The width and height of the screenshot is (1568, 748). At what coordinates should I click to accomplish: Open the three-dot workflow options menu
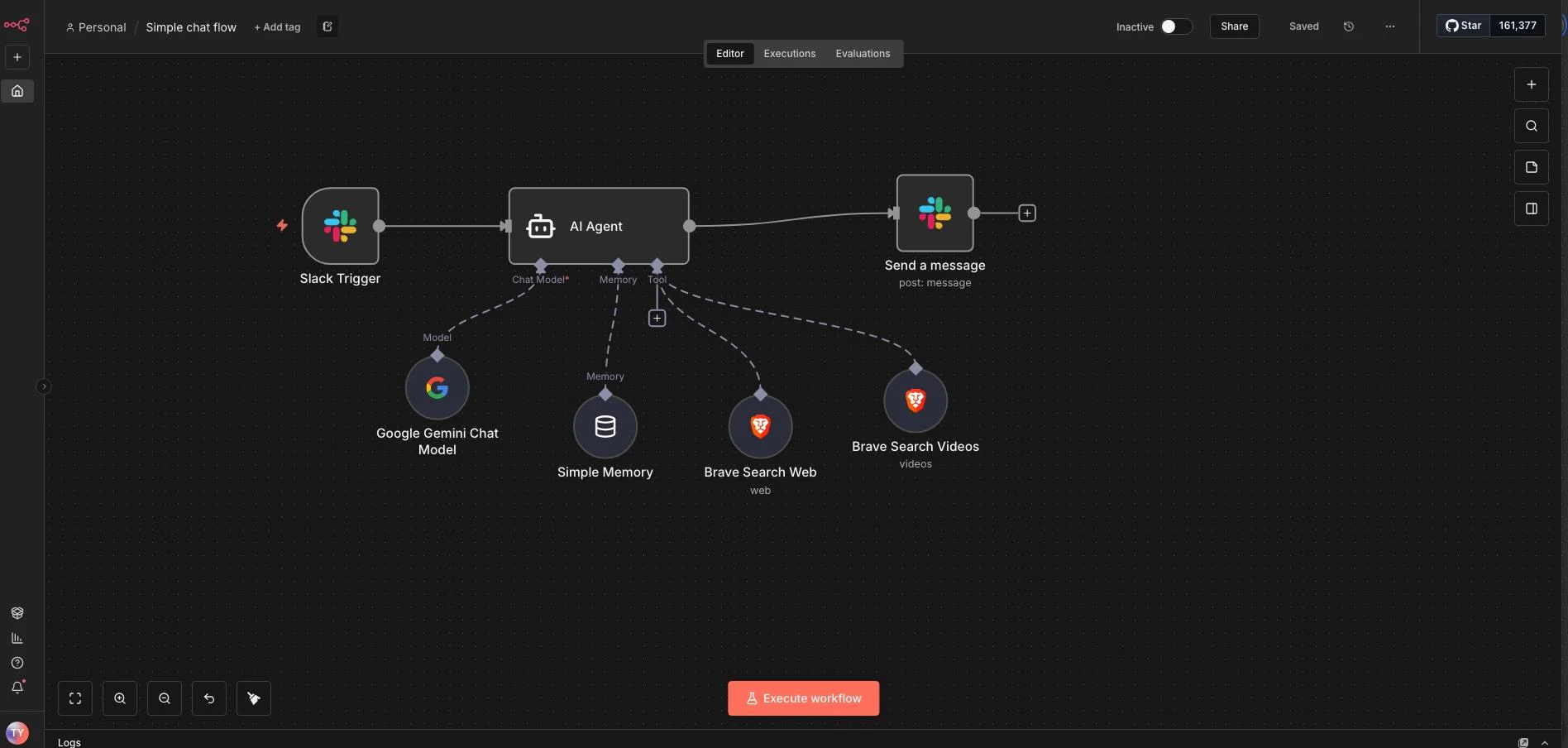tap(1390, 26)
